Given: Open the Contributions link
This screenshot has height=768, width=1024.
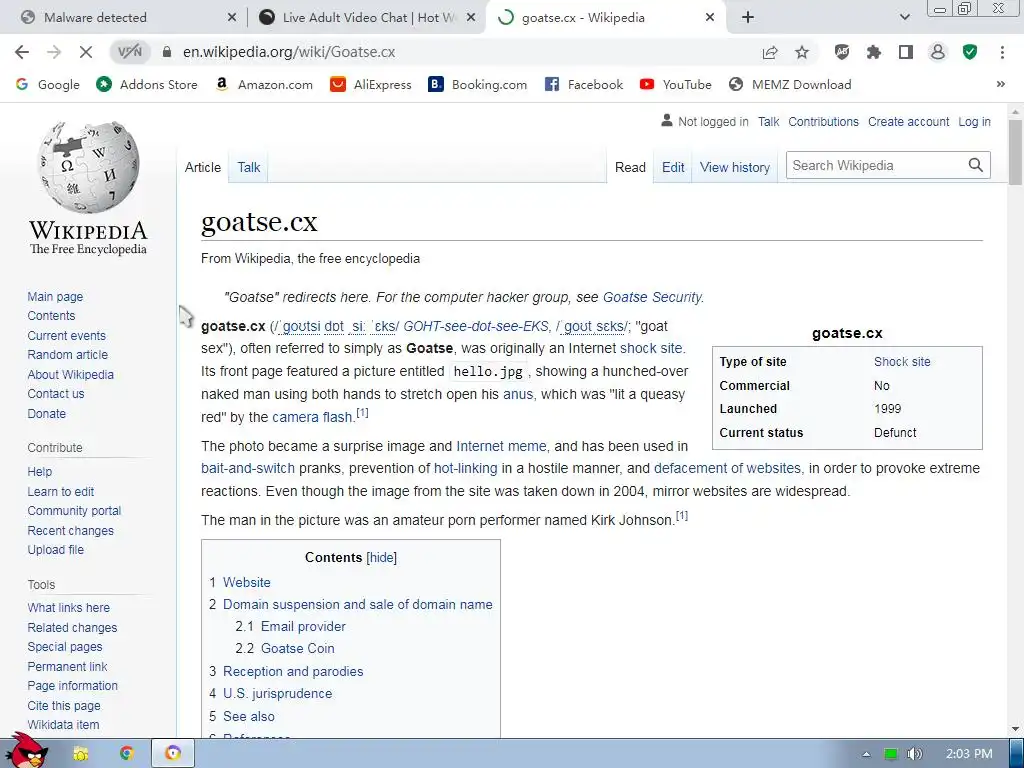Looking at the screenshot, I should coord(823,121).
